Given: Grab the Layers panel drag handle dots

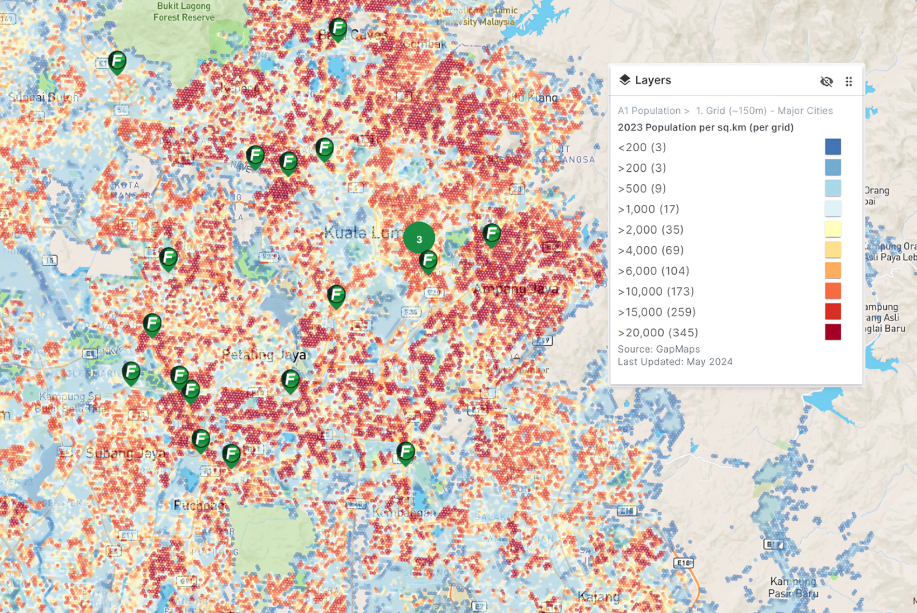Looking at the screenshot, I should [849, 82].
